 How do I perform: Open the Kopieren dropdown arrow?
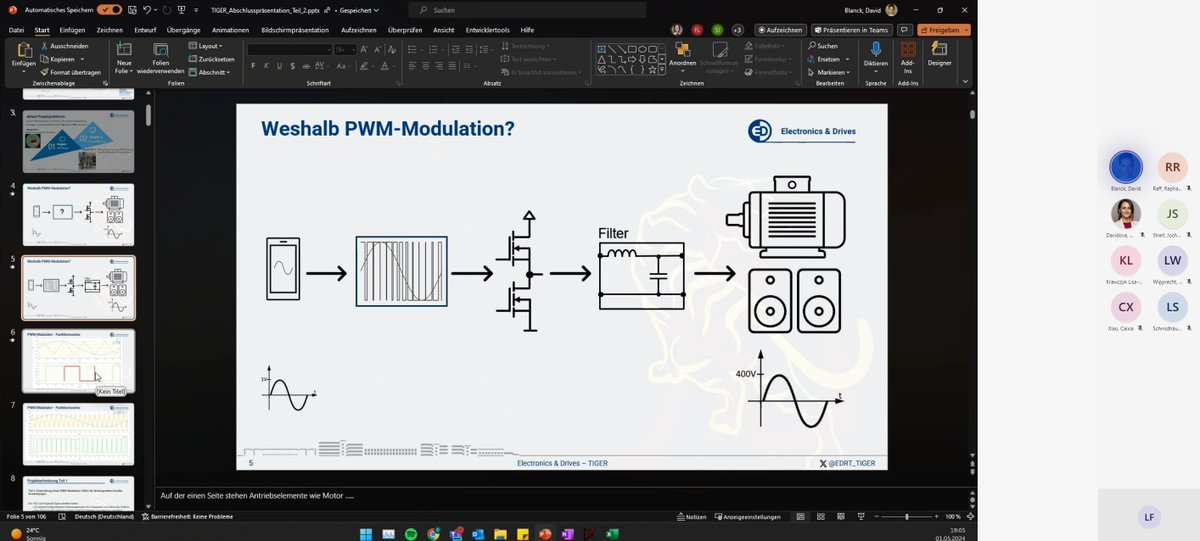click(x=83, y=59)
